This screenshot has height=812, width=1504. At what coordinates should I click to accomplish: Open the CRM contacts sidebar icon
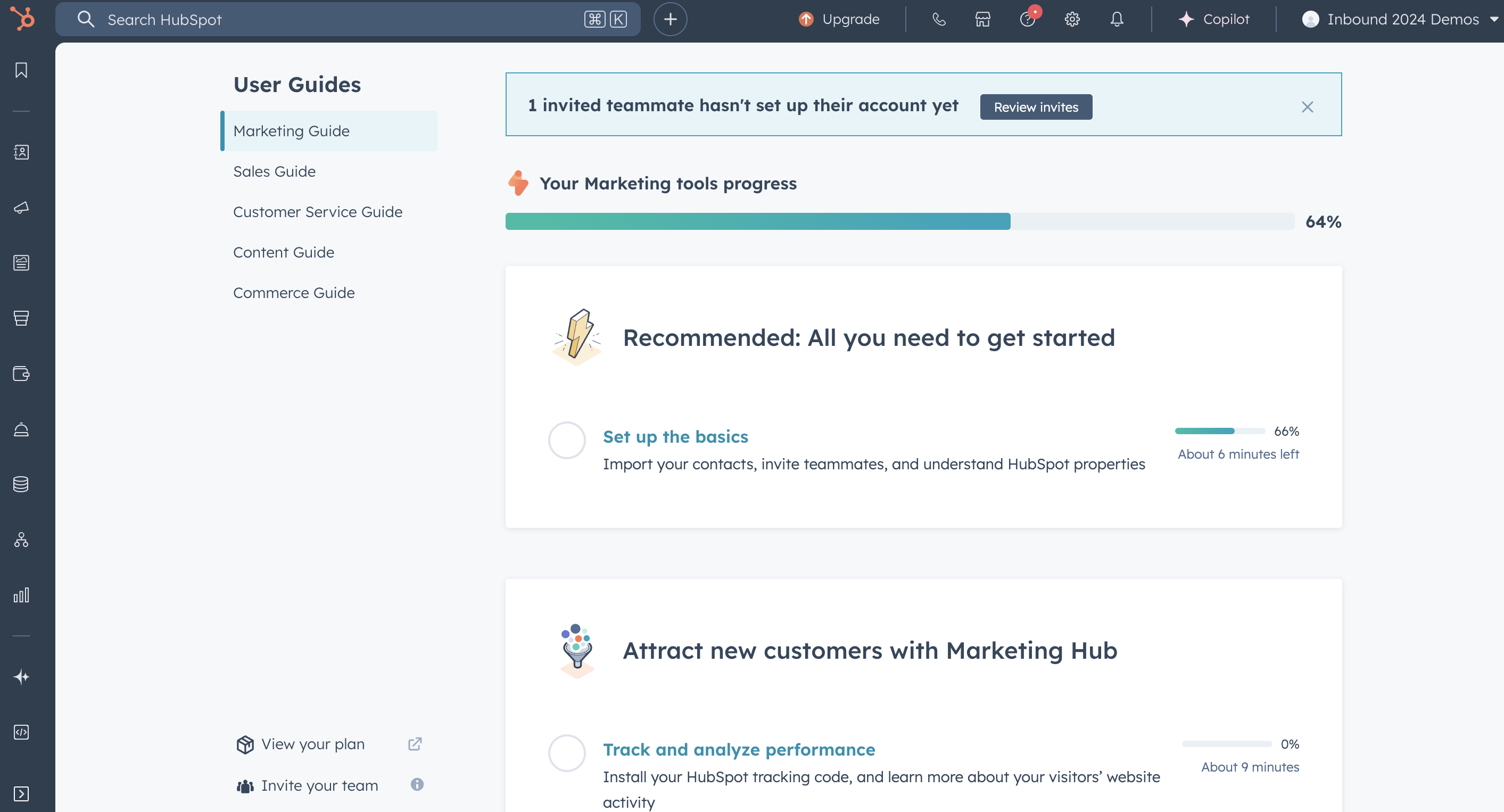pos(21,152)
